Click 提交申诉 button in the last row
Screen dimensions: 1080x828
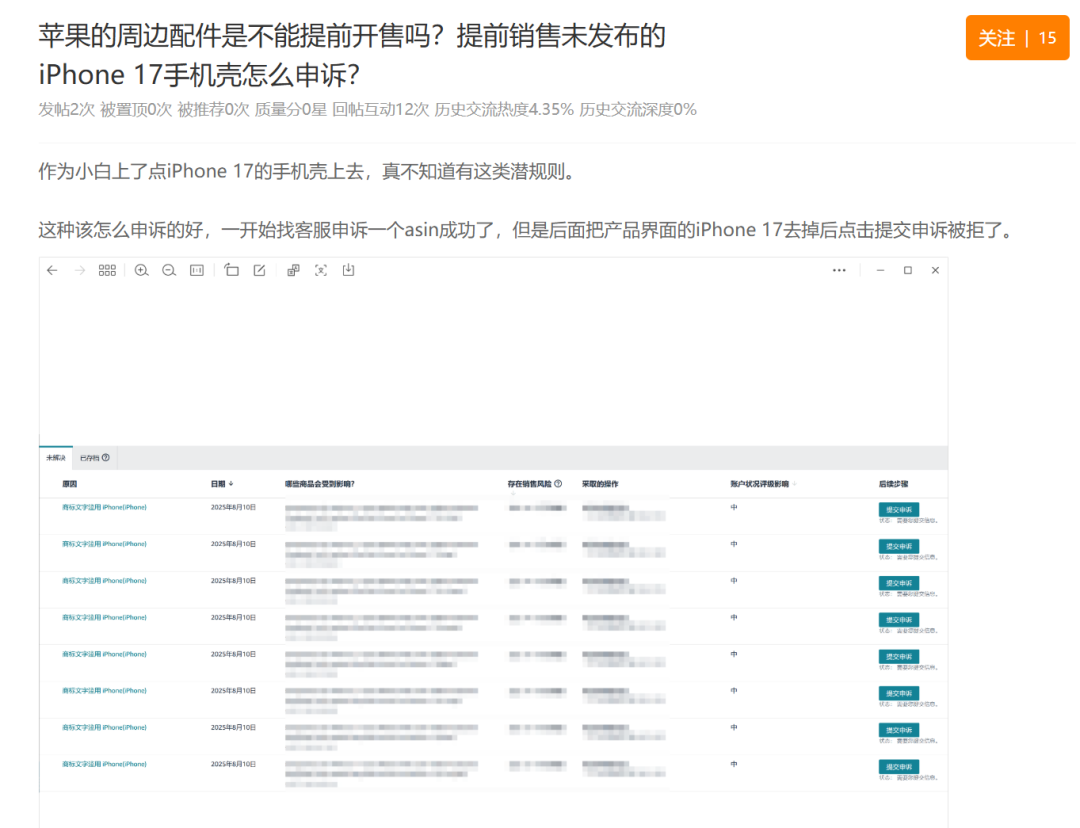point(899,767)
